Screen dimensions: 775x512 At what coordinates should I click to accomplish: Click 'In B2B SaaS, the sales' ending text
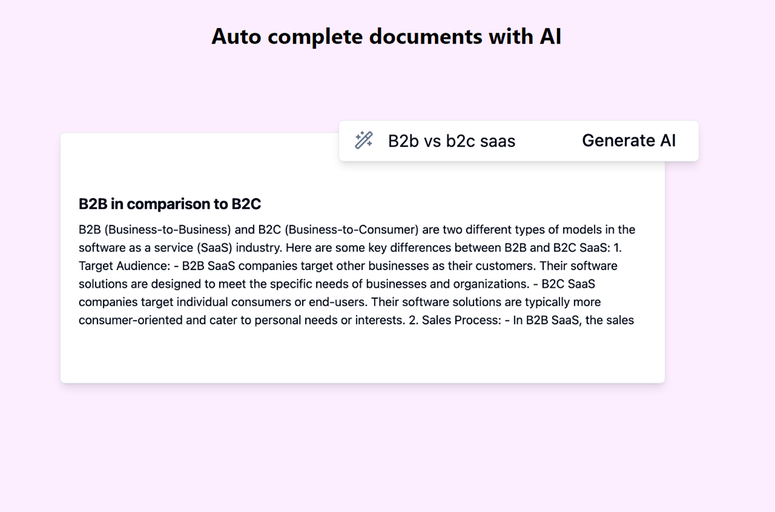(573, 320)
